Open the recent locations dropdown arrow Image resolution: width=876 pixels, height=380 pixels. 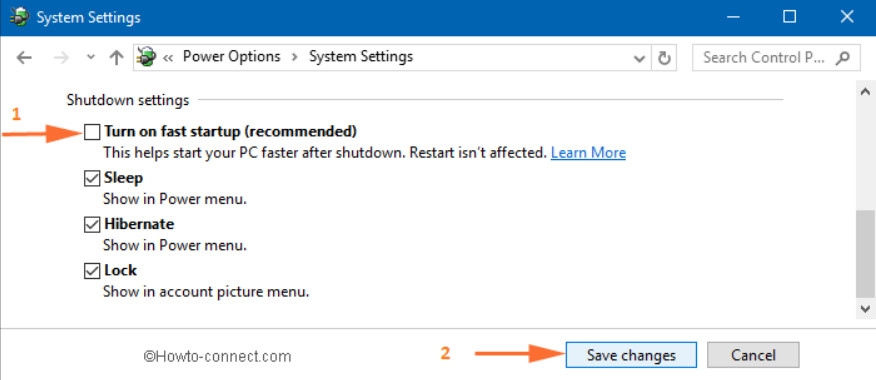tap(91, 58)
